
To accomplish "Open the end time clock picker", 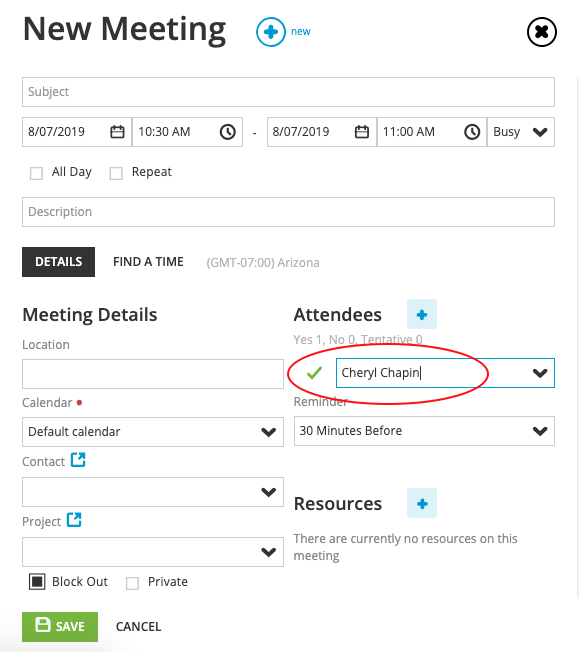I will [x=472, y=132].
